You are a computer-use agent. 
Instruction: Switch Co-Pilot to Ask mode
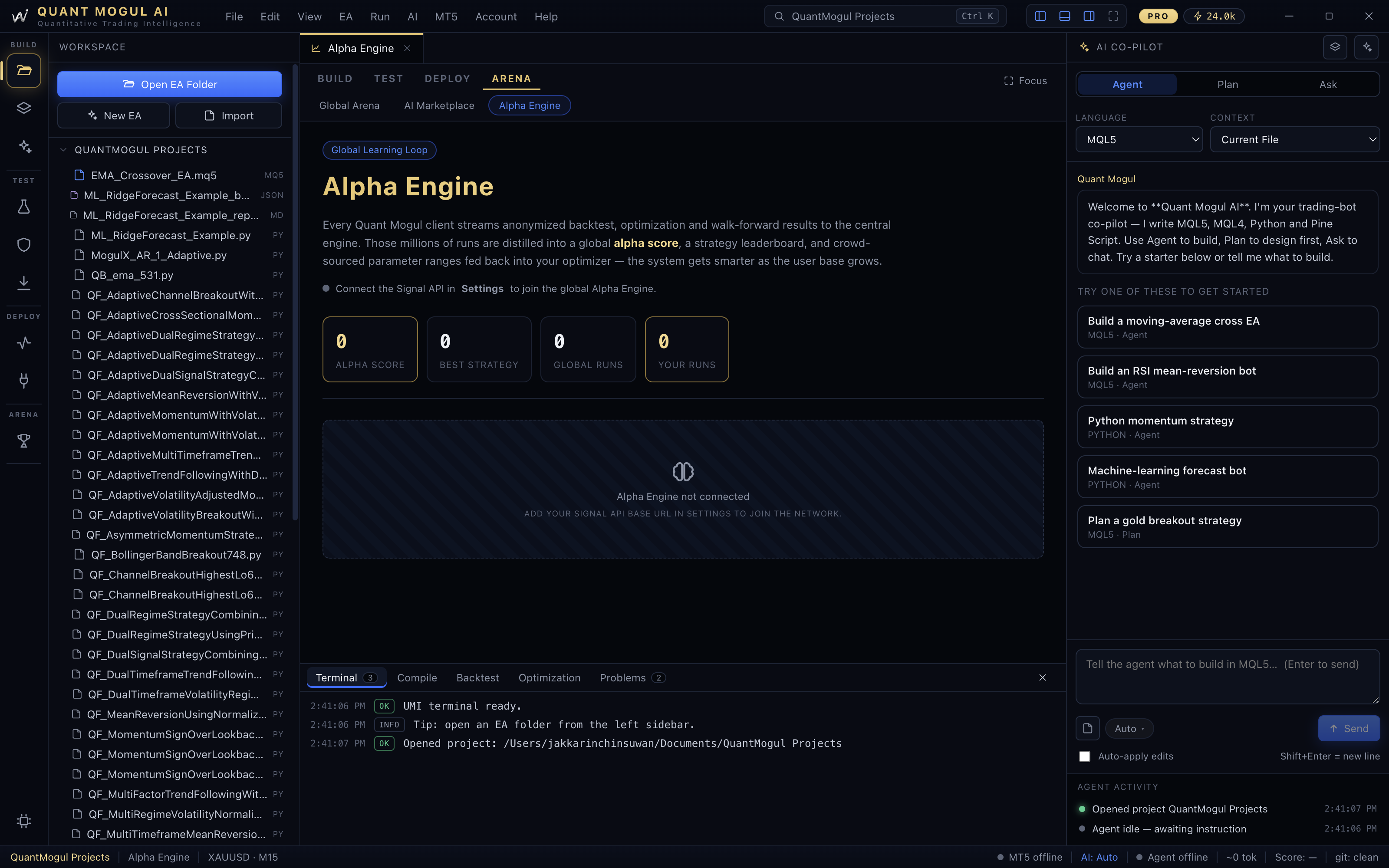point(1328,84)
